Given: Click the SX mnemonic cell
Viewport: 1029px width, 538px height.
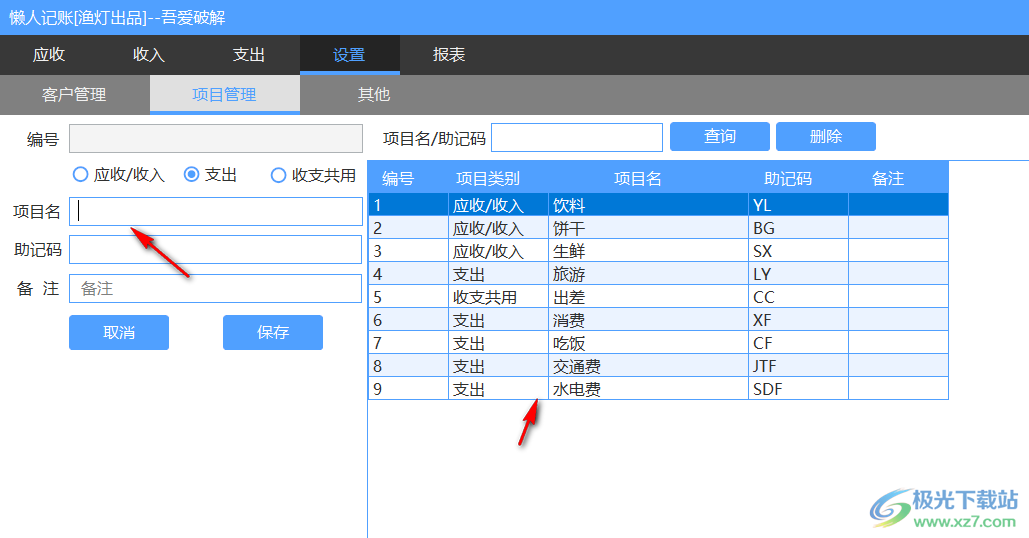Looking at the screenshot, I should pos(798,251).
